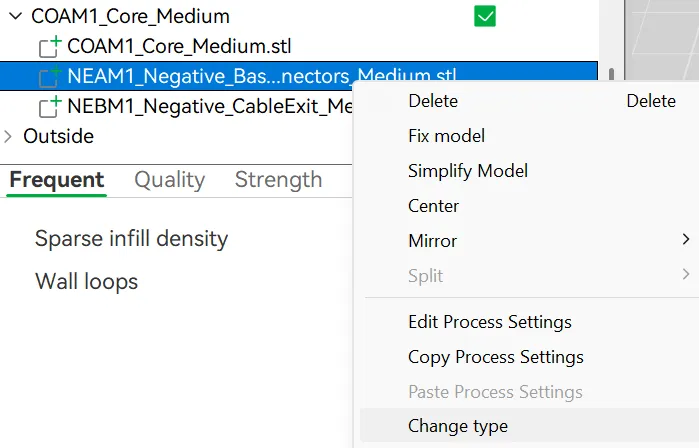
Task: Select the Frequent tab
Action: tap(57, 180)
